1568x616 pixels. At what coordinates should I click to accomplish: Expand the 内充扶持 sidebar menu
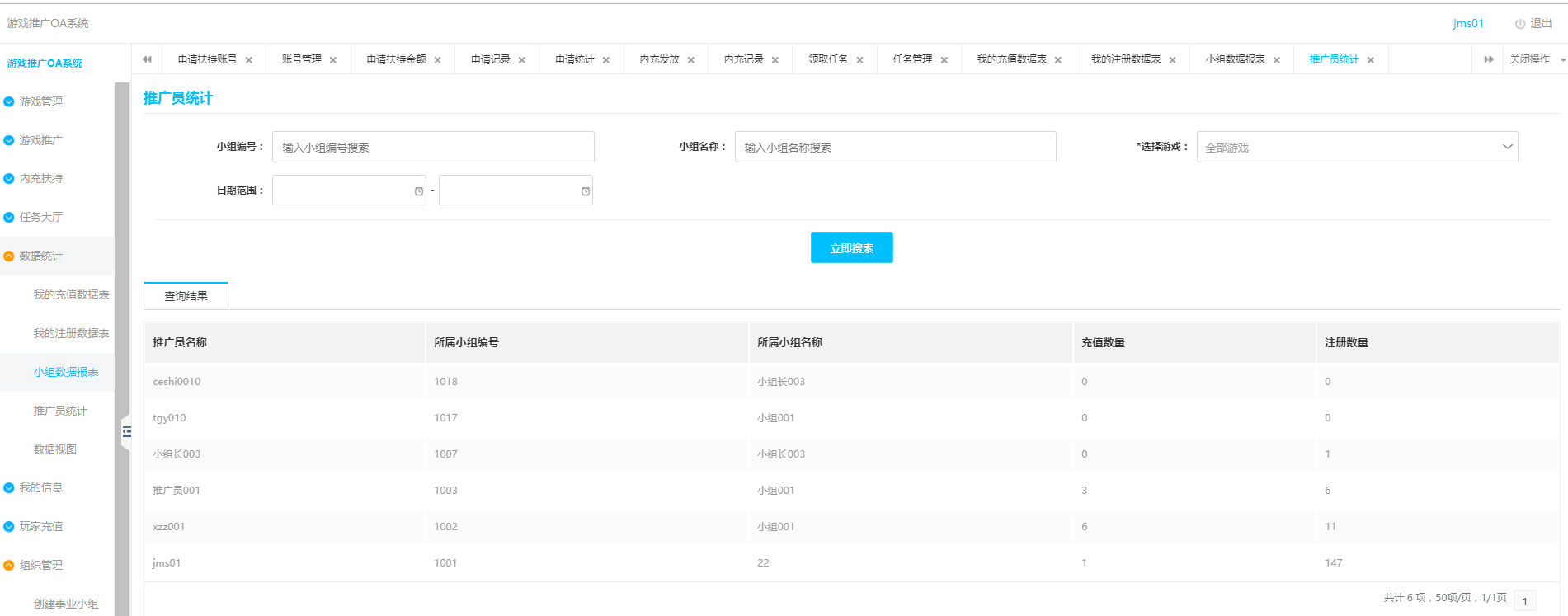(x=41, y=178)
